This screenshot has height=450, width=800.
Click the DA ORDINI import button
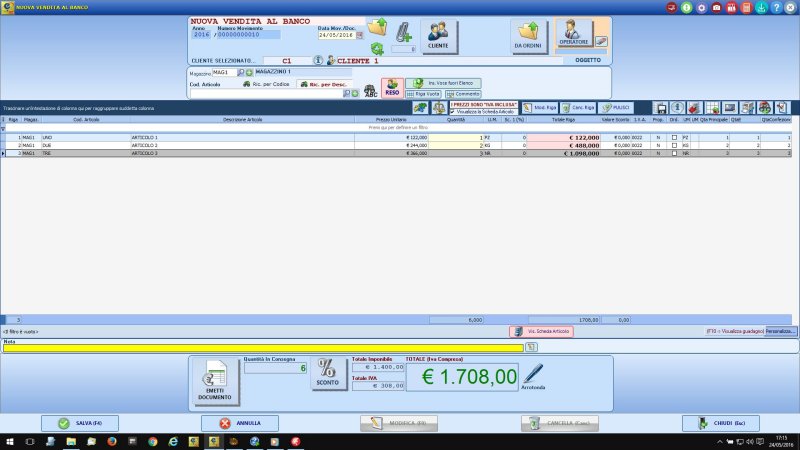(528, 36)
